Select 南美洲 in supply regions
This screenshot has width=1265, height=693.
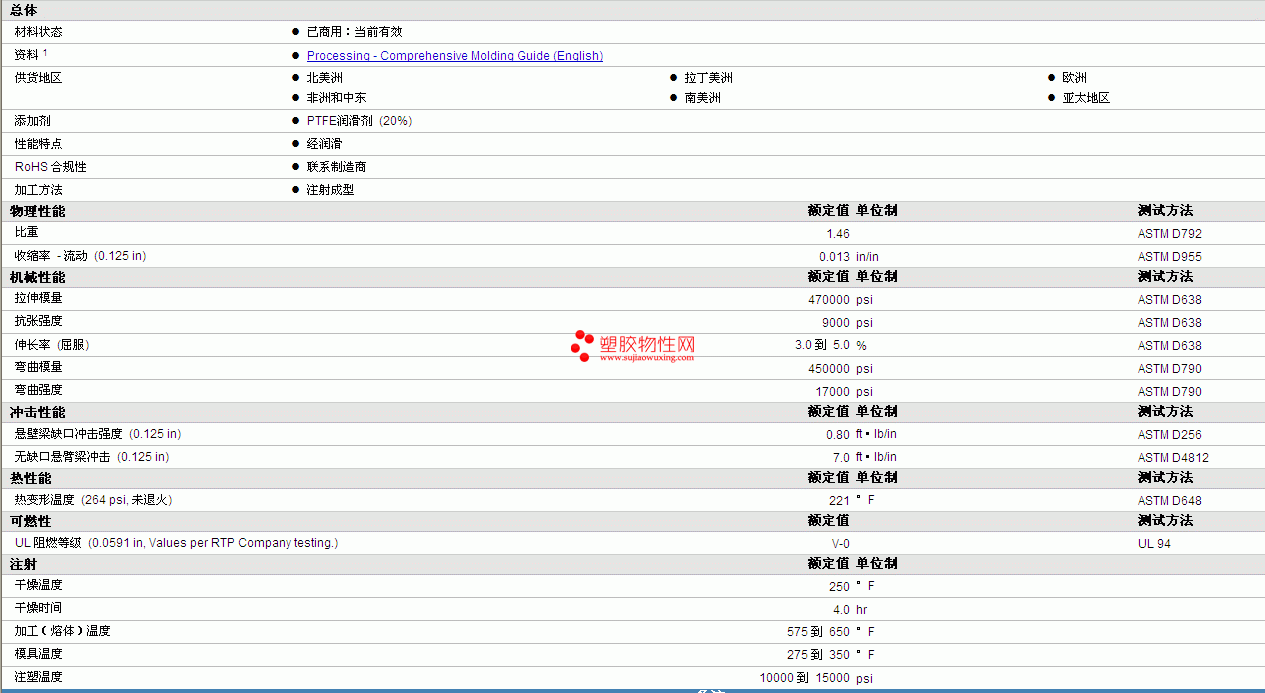(x=703, y=98)
